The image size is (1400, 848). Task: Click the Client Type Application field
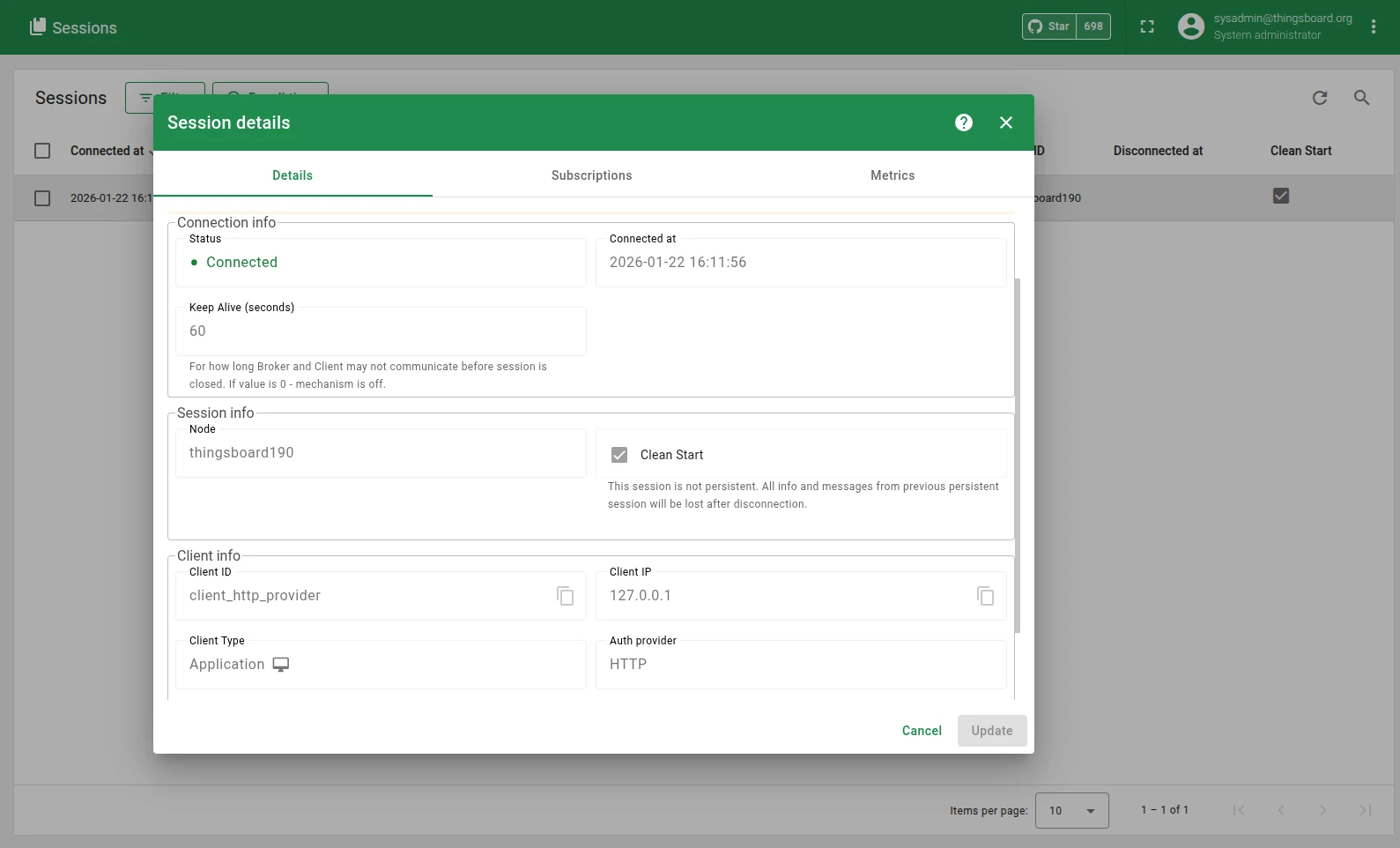[381, 665]
